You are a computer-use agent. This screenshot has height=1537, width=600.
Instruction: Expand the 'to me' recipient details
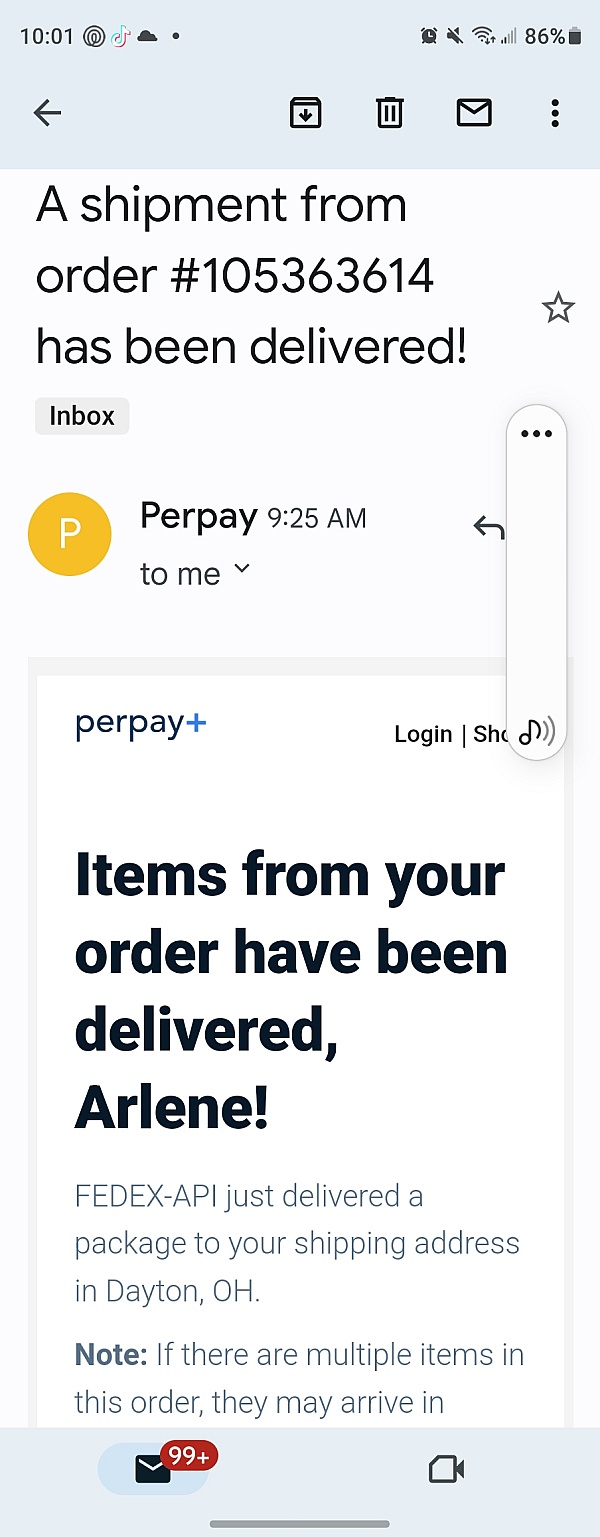click(196, 573)
